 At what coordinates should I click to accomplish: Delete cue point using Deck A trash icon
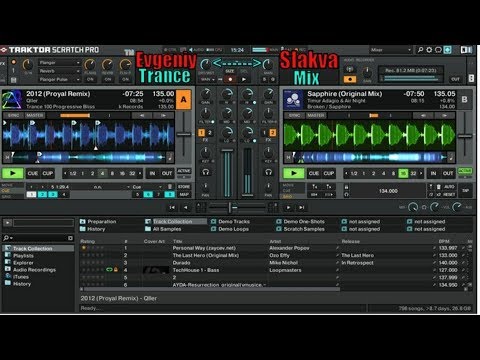pos(170,187)
